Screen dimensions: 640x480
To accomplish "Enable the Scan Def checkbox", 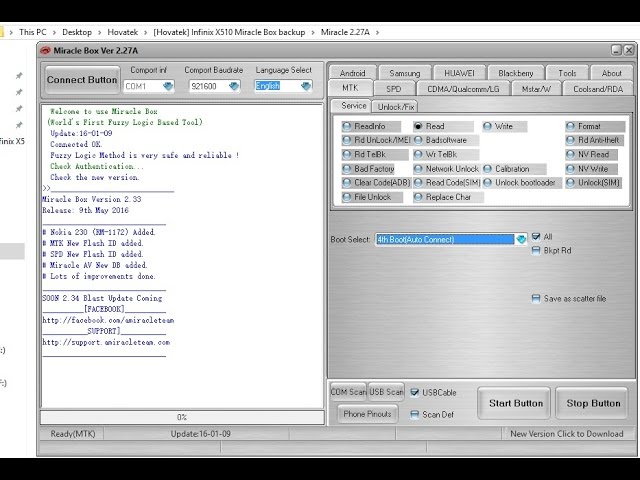I will 414,414.
